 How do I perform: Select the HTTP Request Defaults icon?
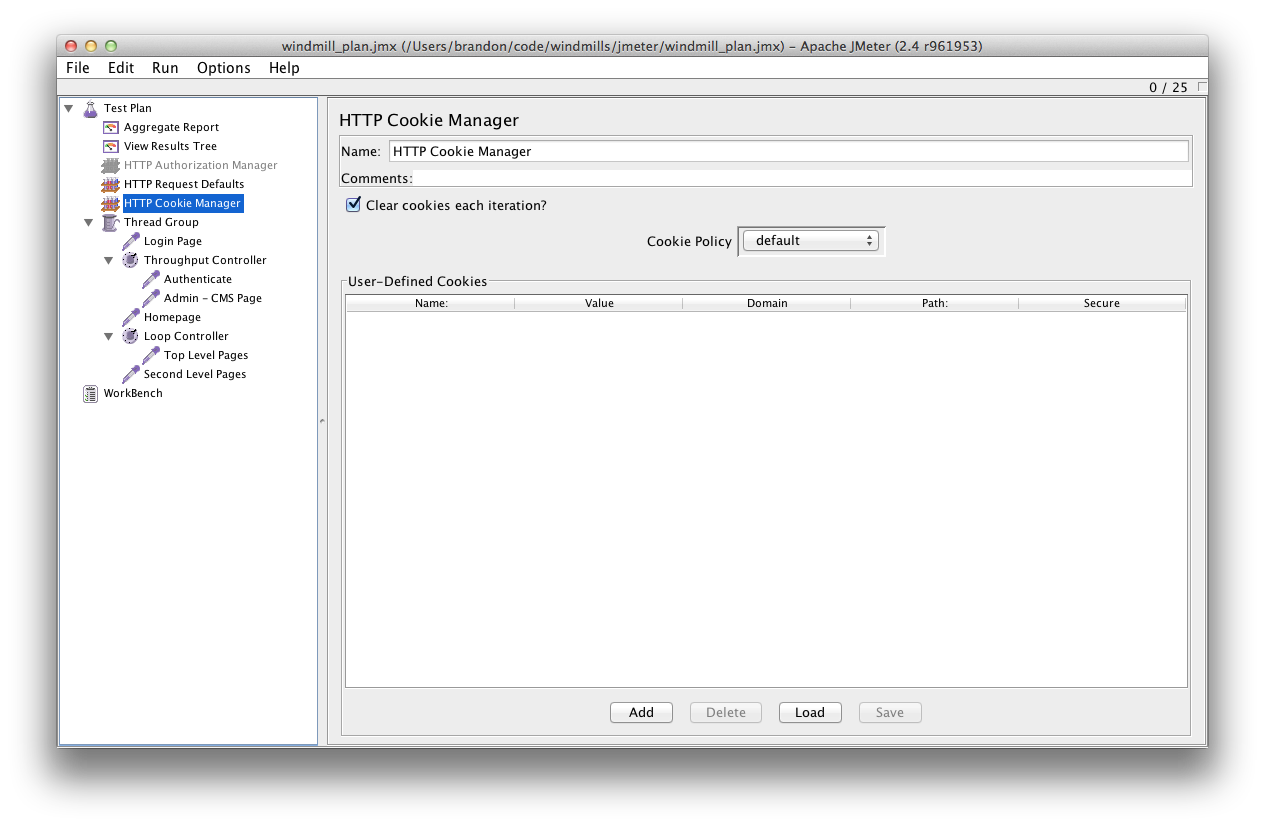pyautogui.click(x=111, y=184)
